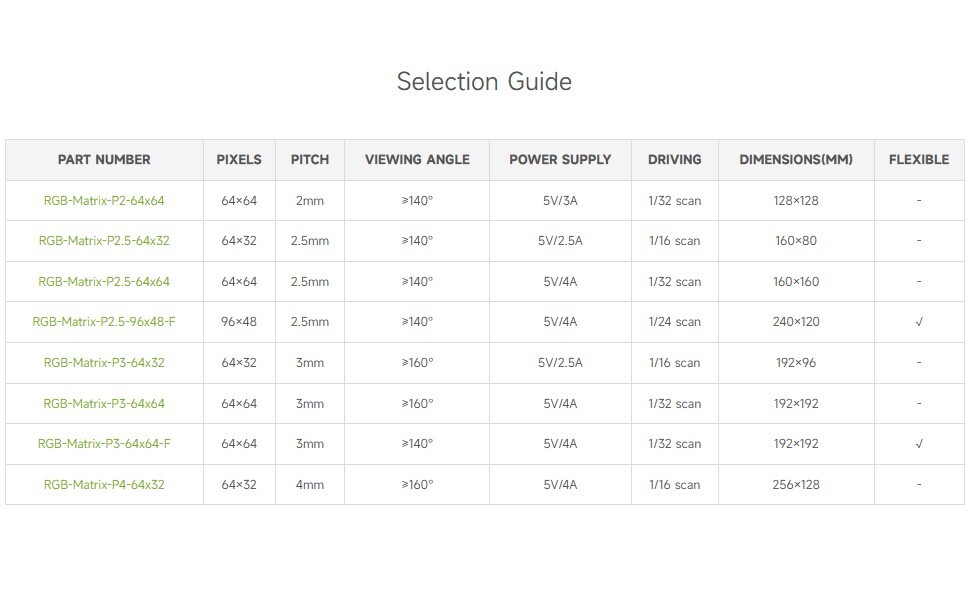
Task: Select the VIEWING ANGLE column header
Action: 417,160
